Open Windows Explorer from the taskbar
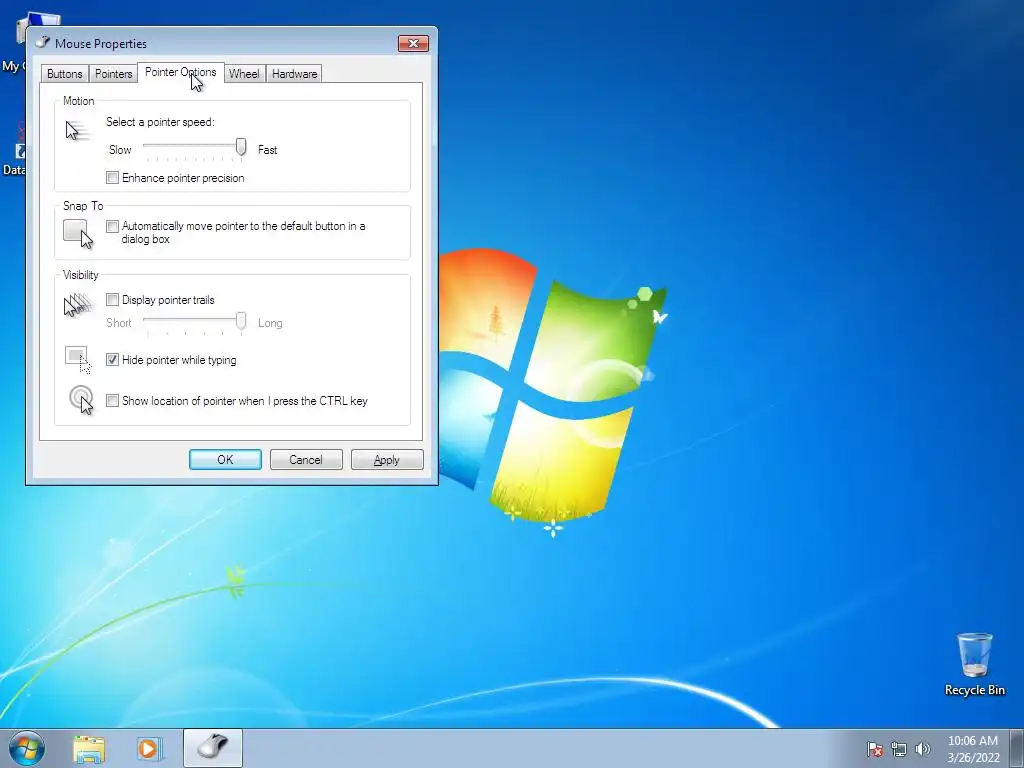This screenshot has height=768, width=1024. tap(89, 749)
